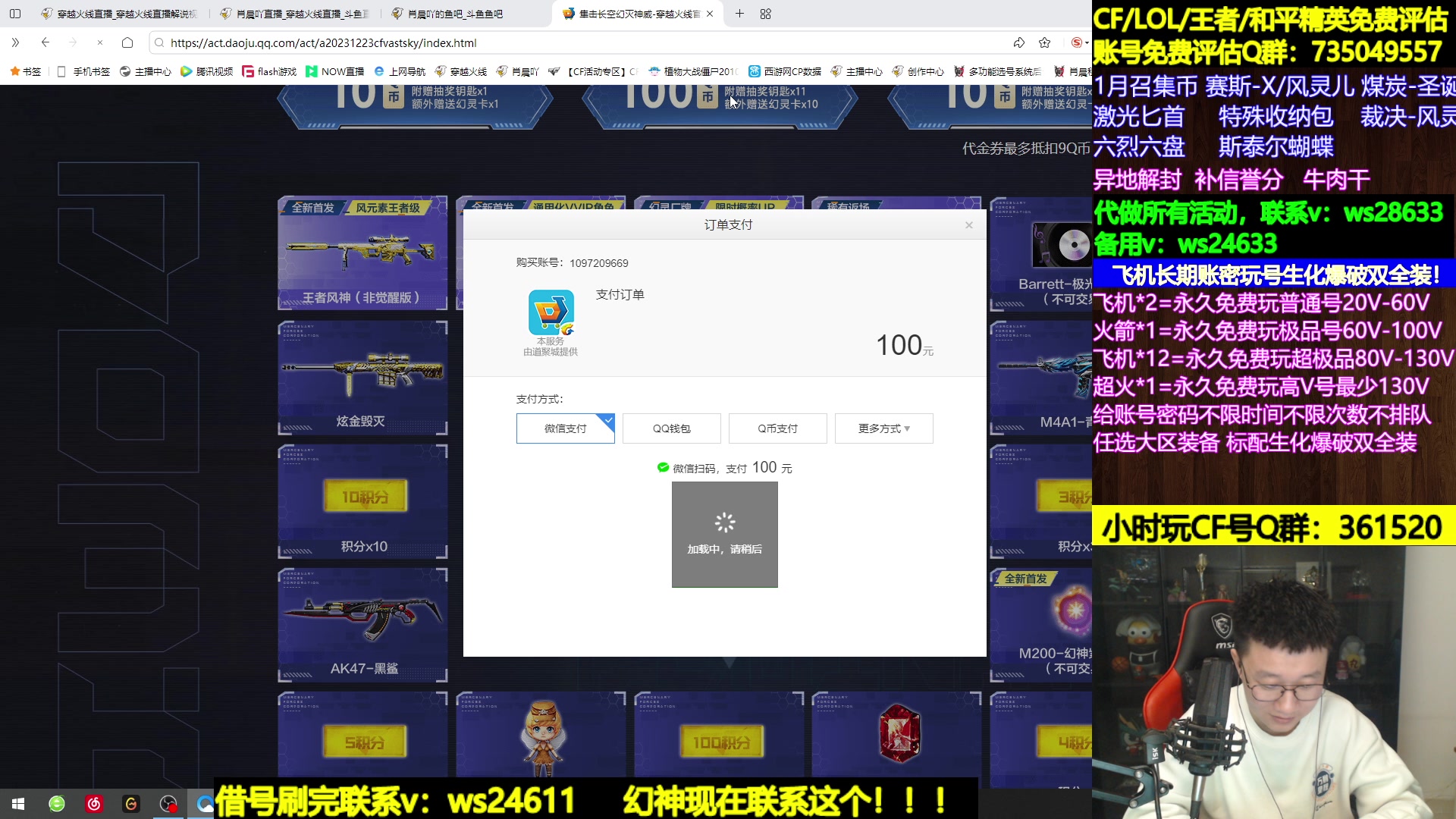Open black G app in taskbar
1456x819 pixels.
tap(131, 804)
